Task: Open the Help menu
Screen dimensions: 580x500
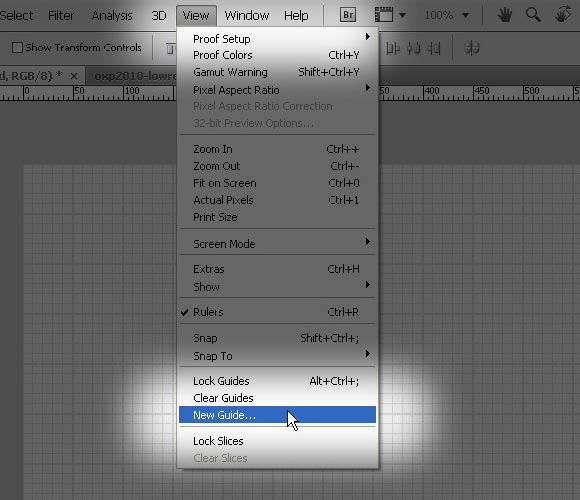Action: point(296,16)
